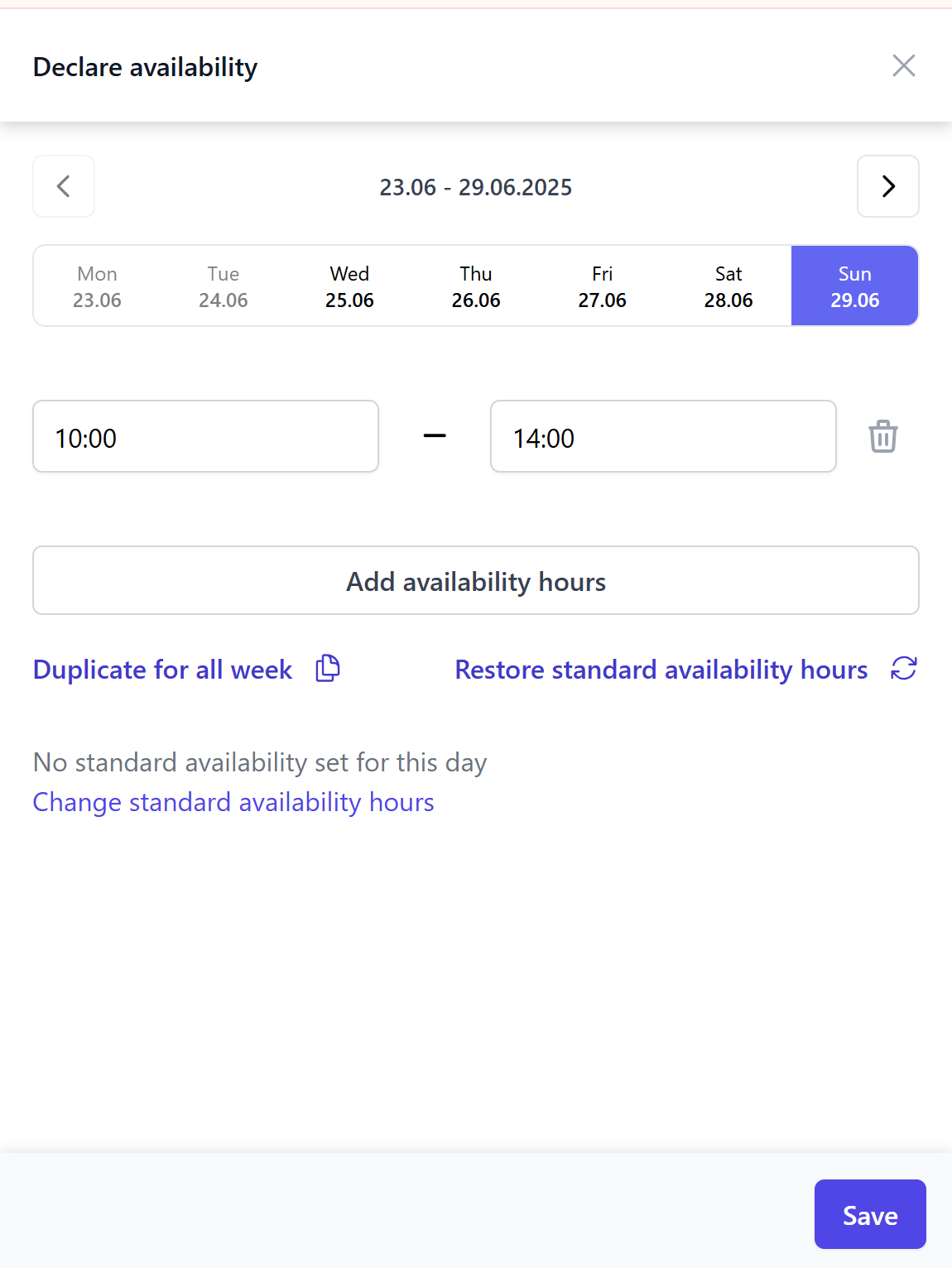Delete the 10:00–14:00 time slot via trash icon
Viewport: 952px width, 1268px height.
point(882,436)
